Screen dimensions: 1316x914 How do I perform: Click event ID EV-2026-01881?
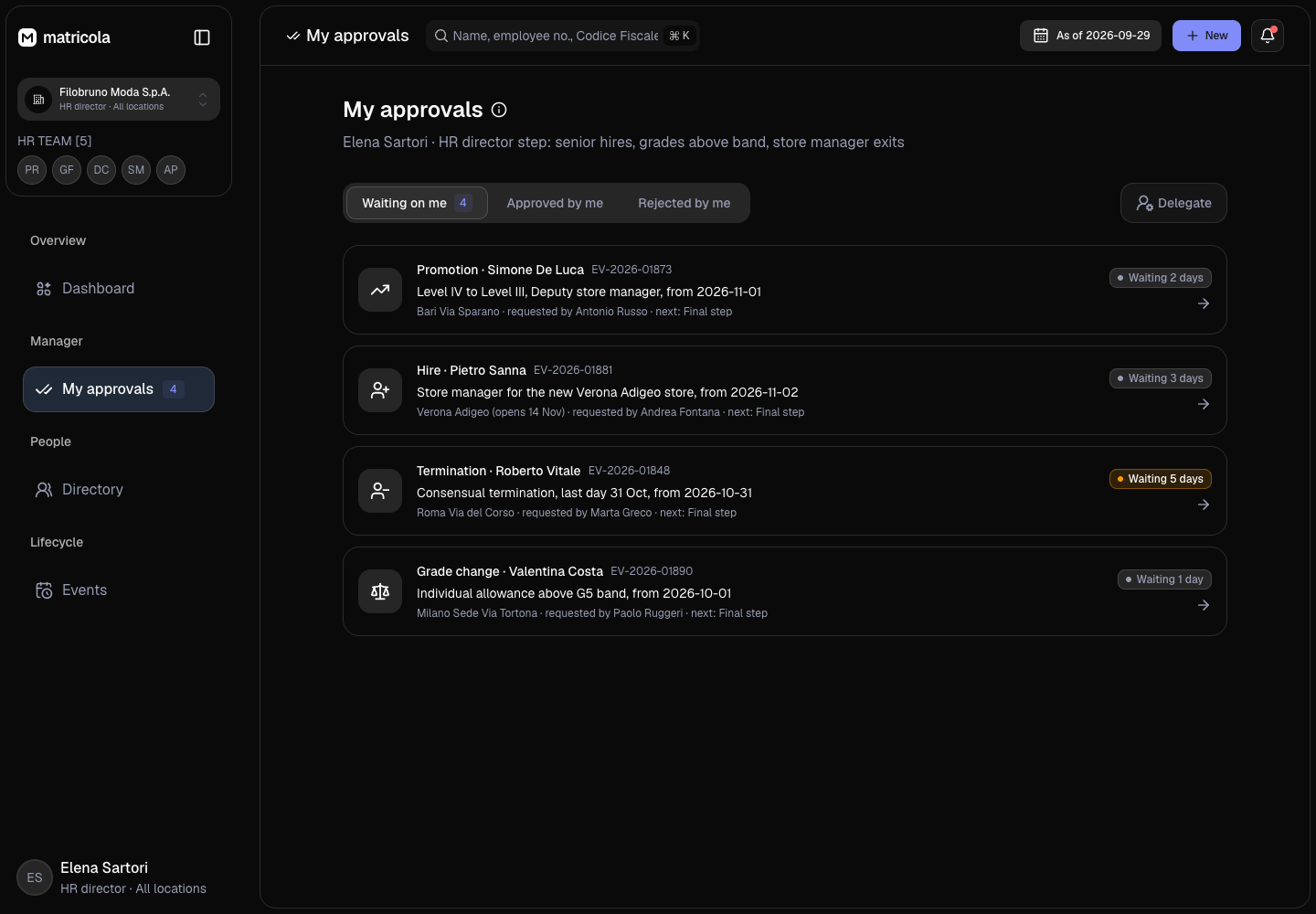pos(573,370)
